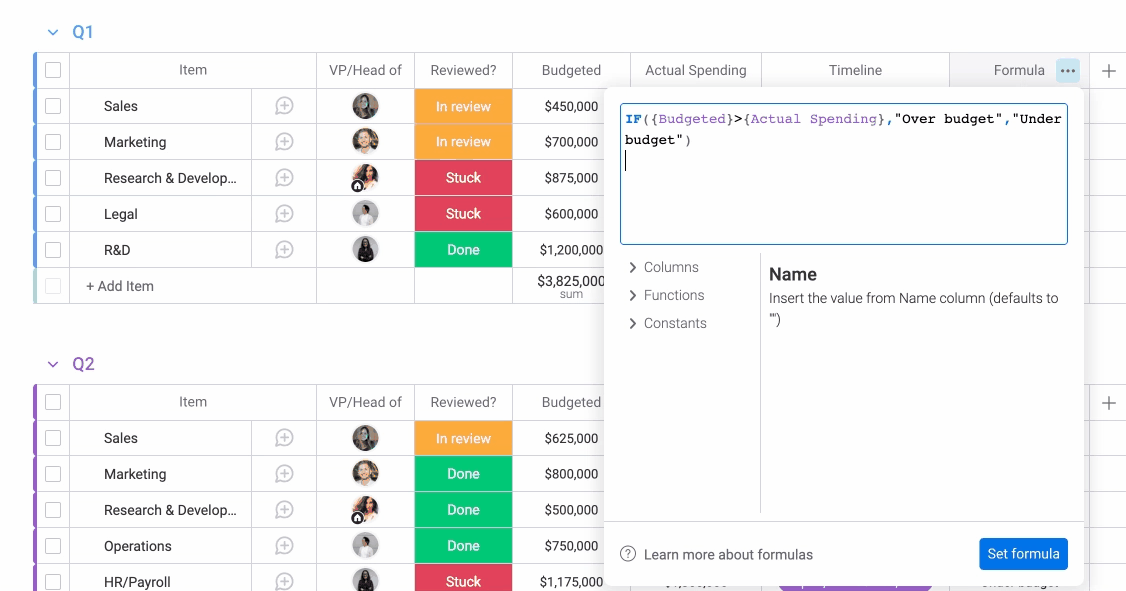Viewport: 1126px width, 591px height.
Task: Open the HR/Payroll item
Action: coord(137,582)
